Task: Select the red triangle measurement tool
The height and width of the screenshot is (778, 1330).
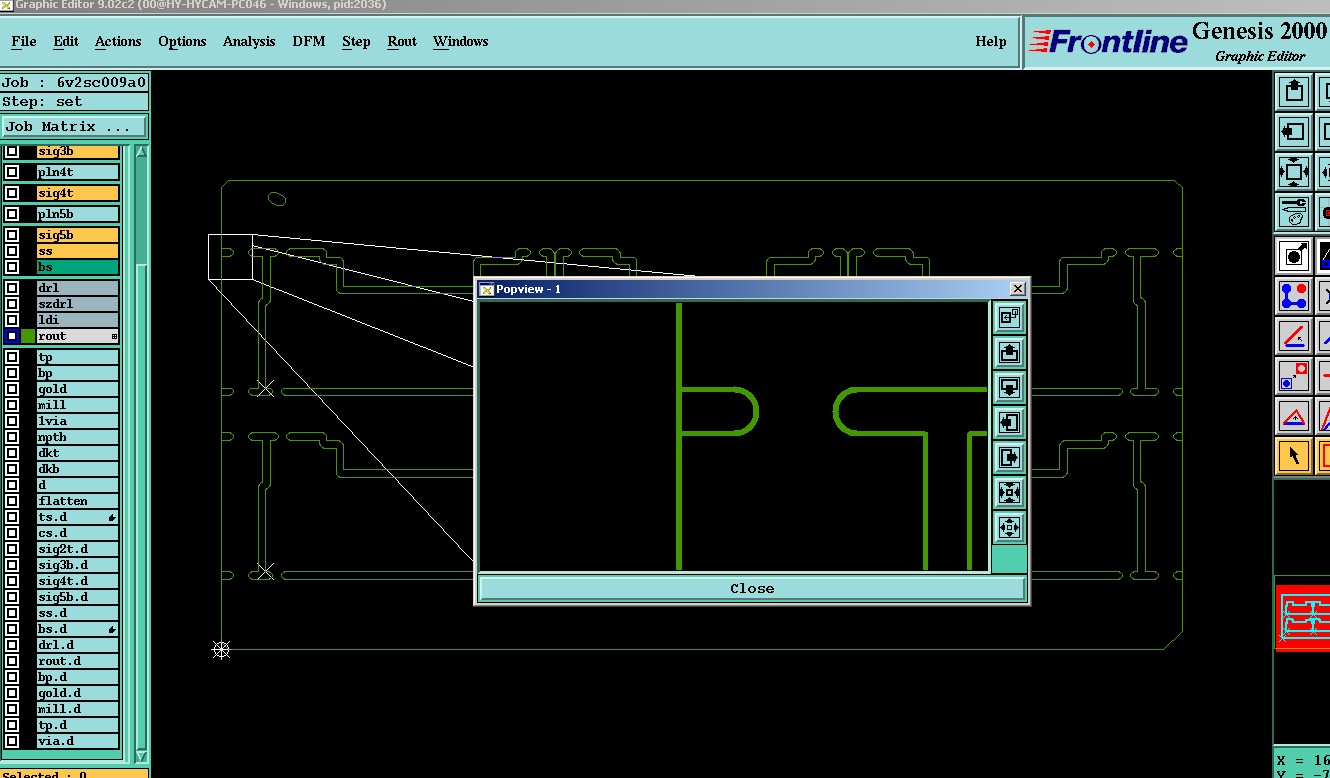Action: coord(1294,416)
